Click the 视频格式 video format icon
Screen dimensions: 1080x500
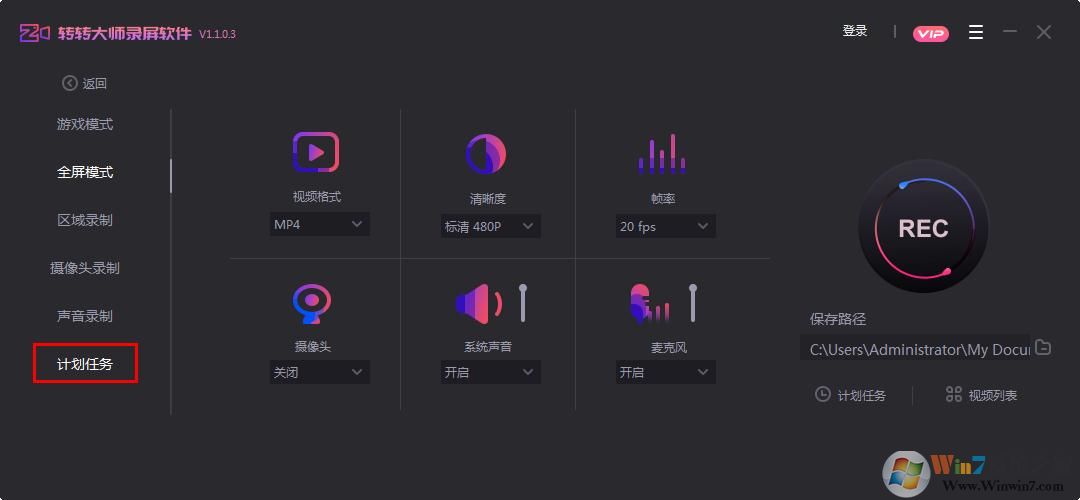315,152
